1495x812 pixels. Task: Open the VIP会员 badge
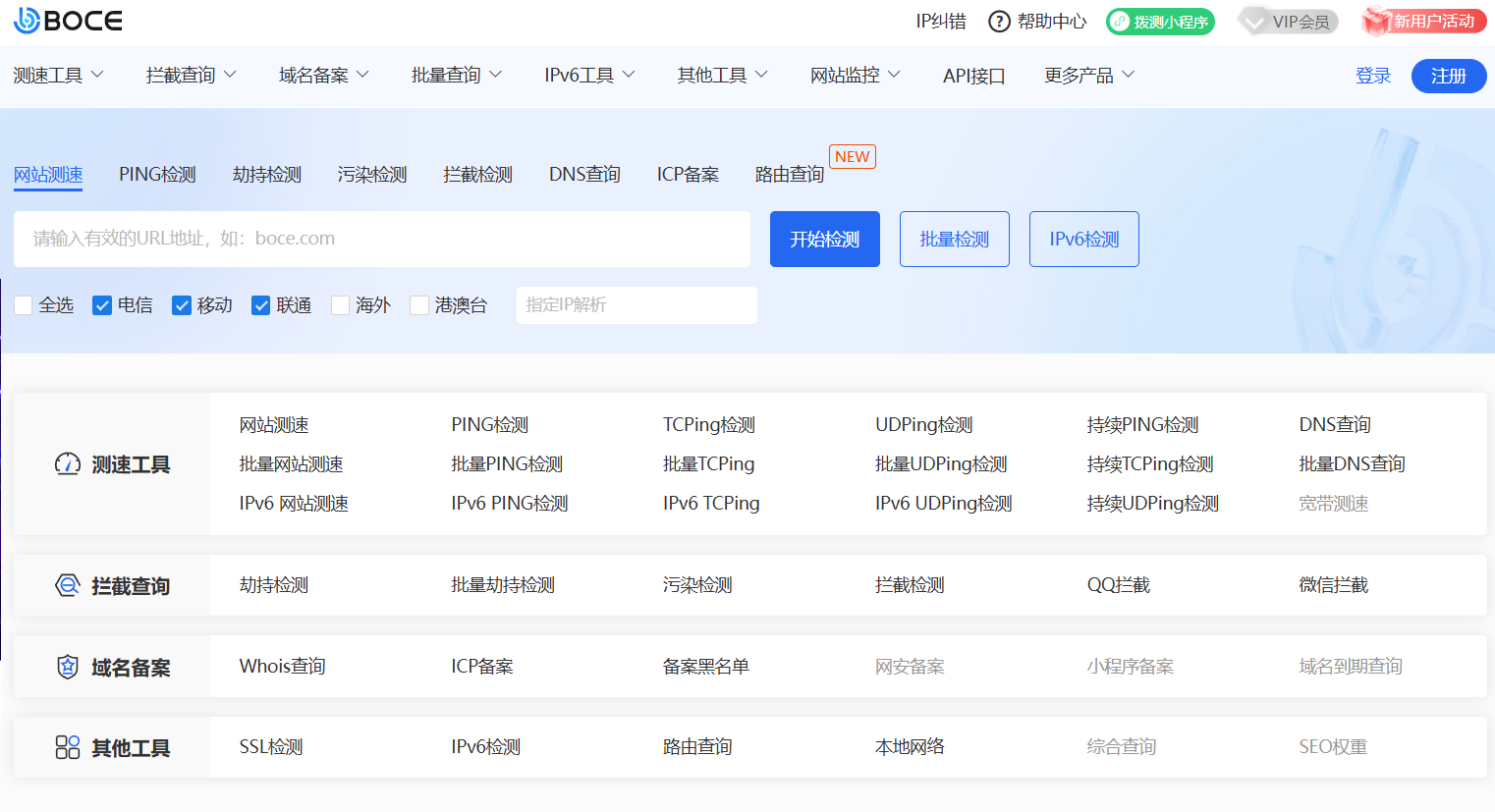click(1289, 22)
